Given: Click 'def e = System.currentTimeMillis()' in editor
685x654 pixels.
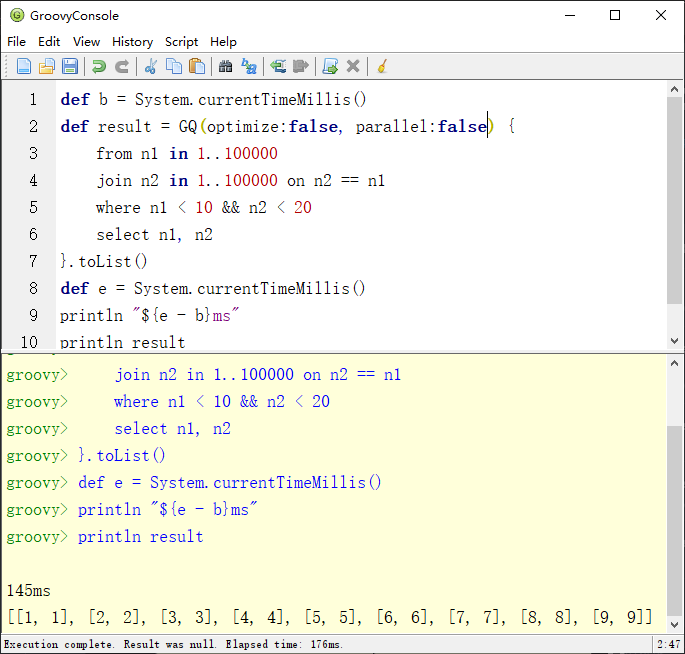Looking at the screenshot, I should 213,289.
